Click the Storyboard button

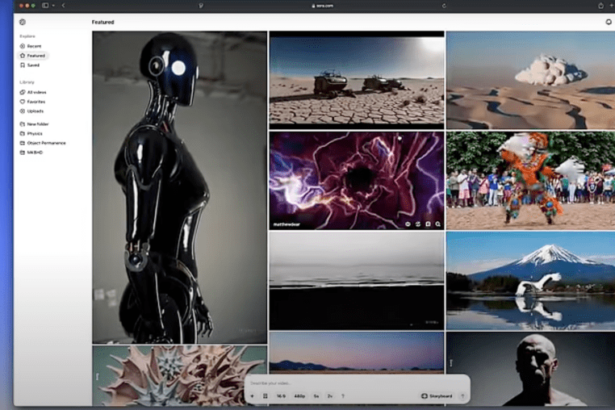[x=437, y=396]
